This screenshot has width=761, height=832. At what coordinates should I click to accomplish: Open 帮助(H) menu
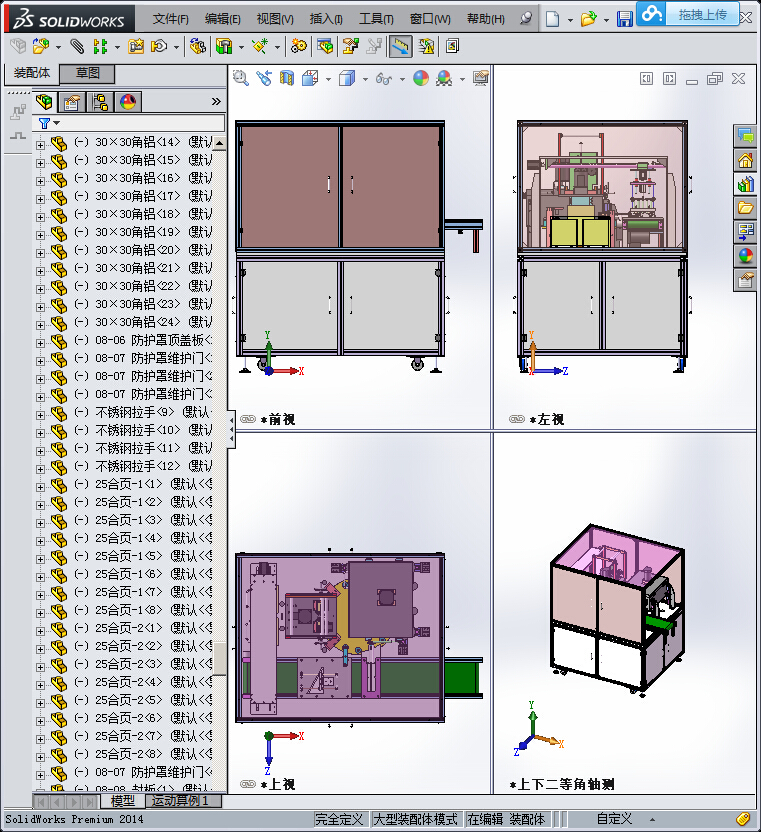coord(486,19)
